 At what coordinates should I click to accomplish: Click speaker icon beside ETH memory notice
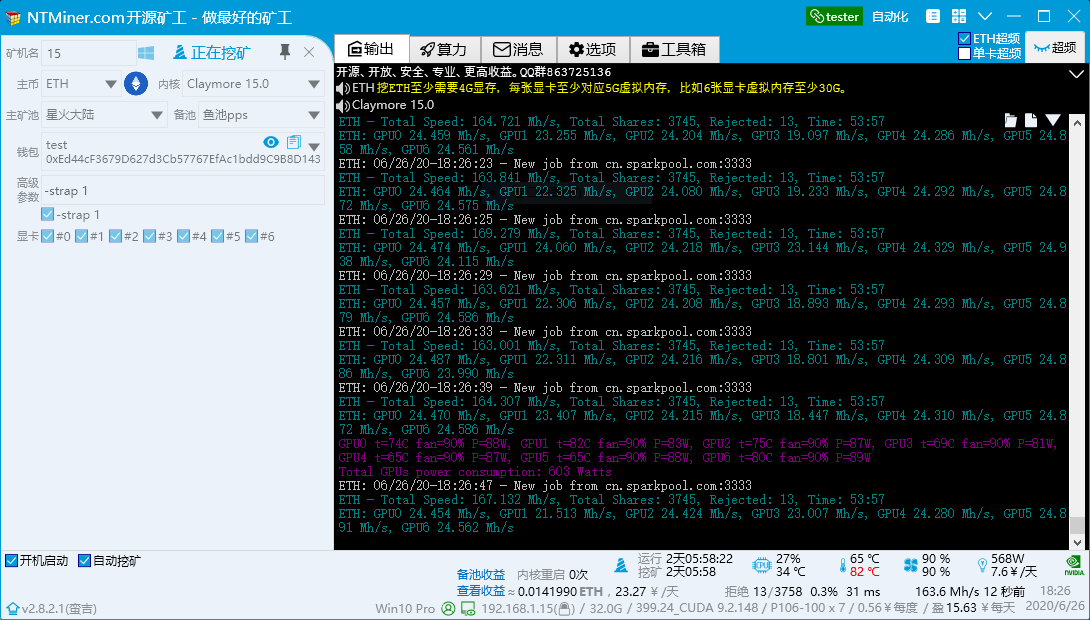coord(343,88)
